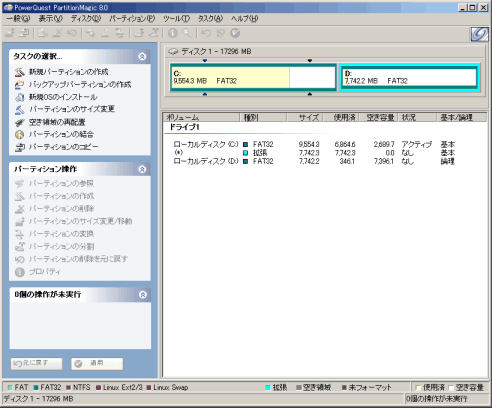Click the 元に戻す button
This screenshot has height=408, width=492.
click(x=36, y=363)
